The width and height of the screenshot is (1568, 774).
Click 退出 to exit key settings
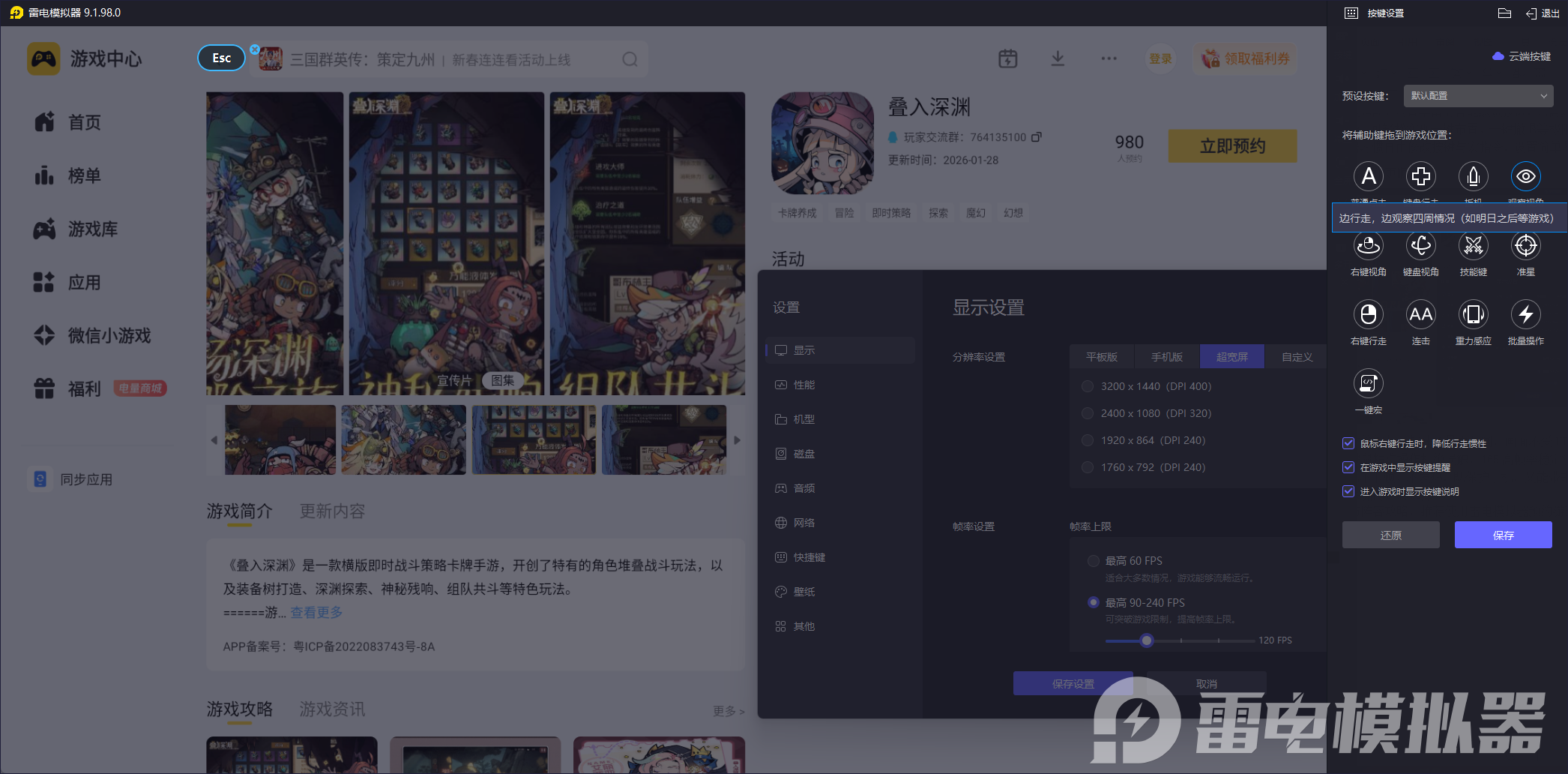(1543, 13)
